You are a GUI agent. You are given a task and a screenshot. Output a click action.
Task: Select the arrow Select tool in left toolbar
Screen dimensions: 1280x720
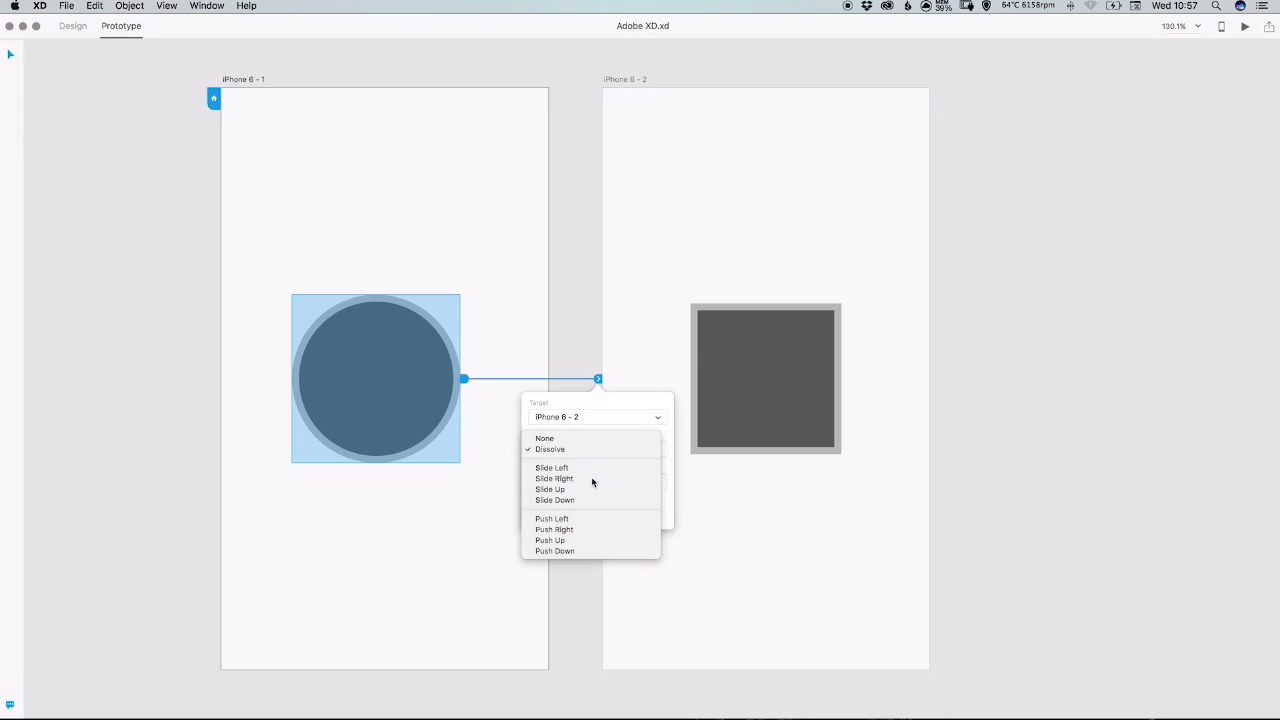[x=10, y=54]
